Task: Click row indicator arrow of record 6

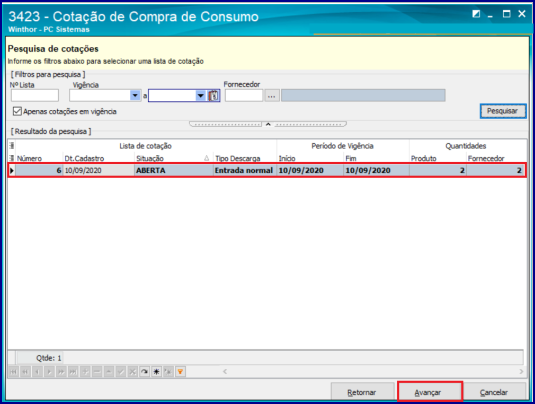Action: 12,170
